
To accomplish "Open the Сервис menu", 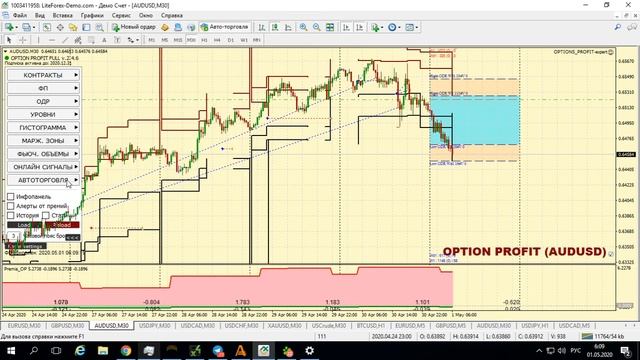I will tap(121, 16).
